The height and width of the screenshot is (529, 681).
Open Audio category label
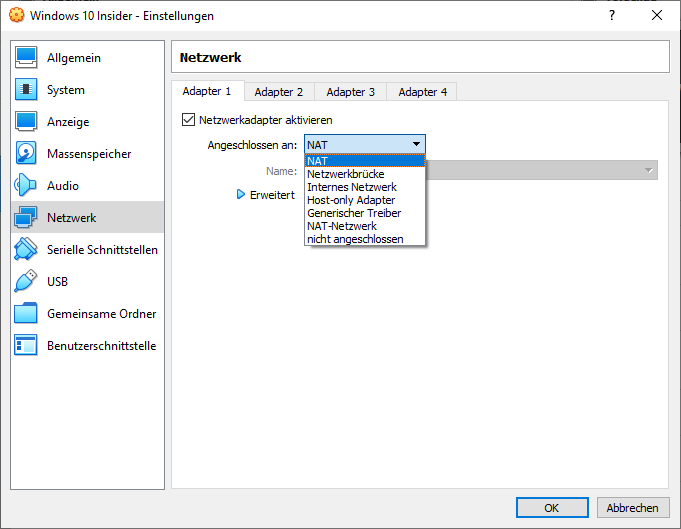pos(63,185)
